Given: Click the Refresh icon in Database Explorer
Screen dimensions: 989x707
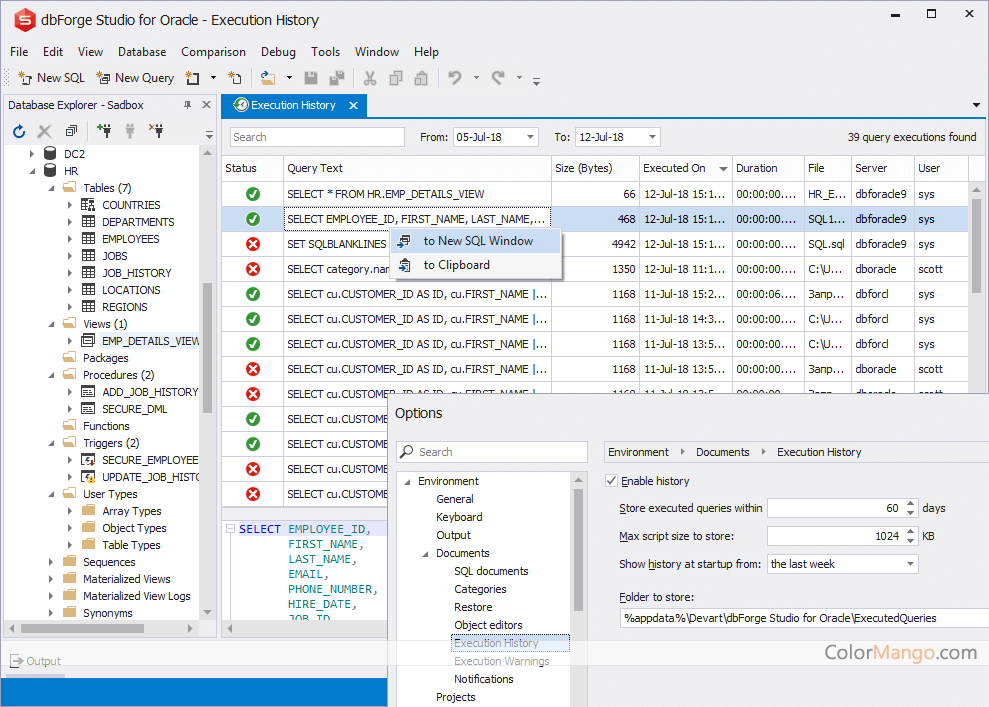Looking at the screenshot, I should 18,131.
